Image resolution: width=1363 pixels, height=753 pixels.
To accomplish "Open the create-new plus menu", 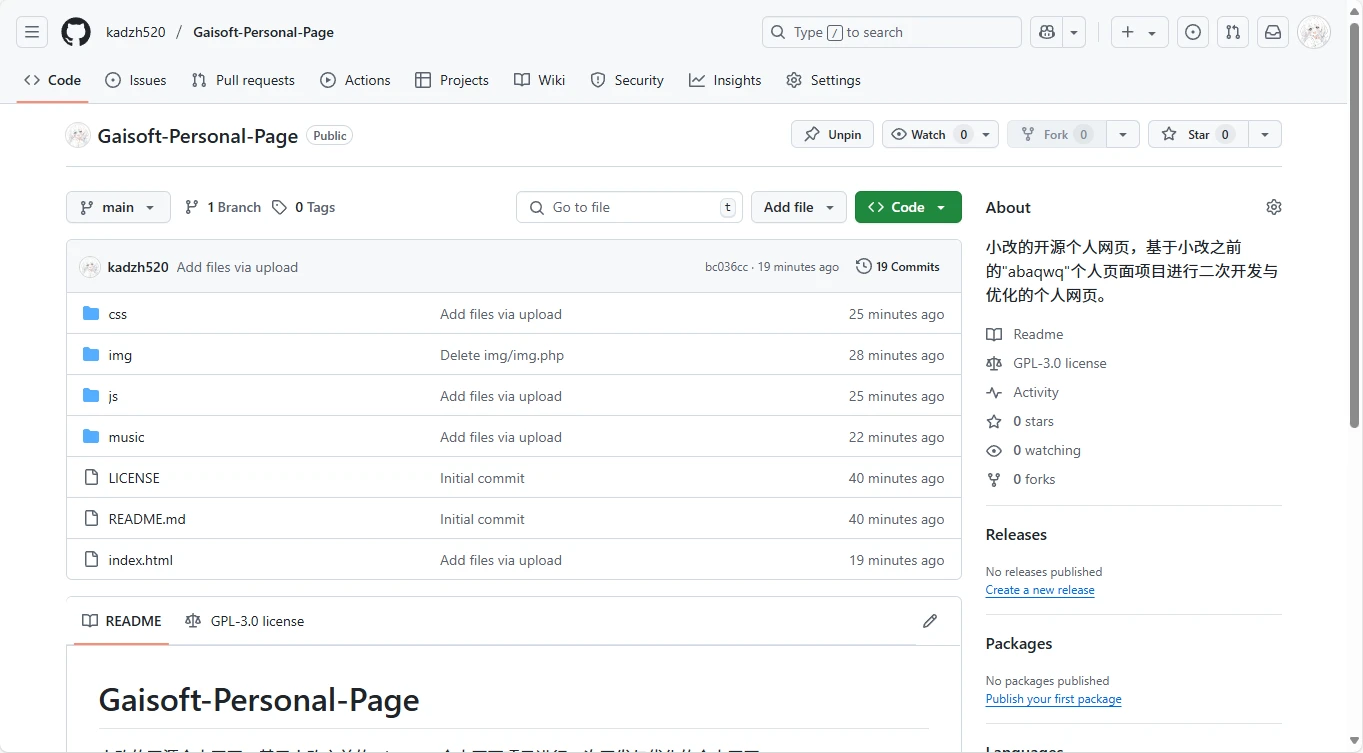I will click(x=1138, y=32).
